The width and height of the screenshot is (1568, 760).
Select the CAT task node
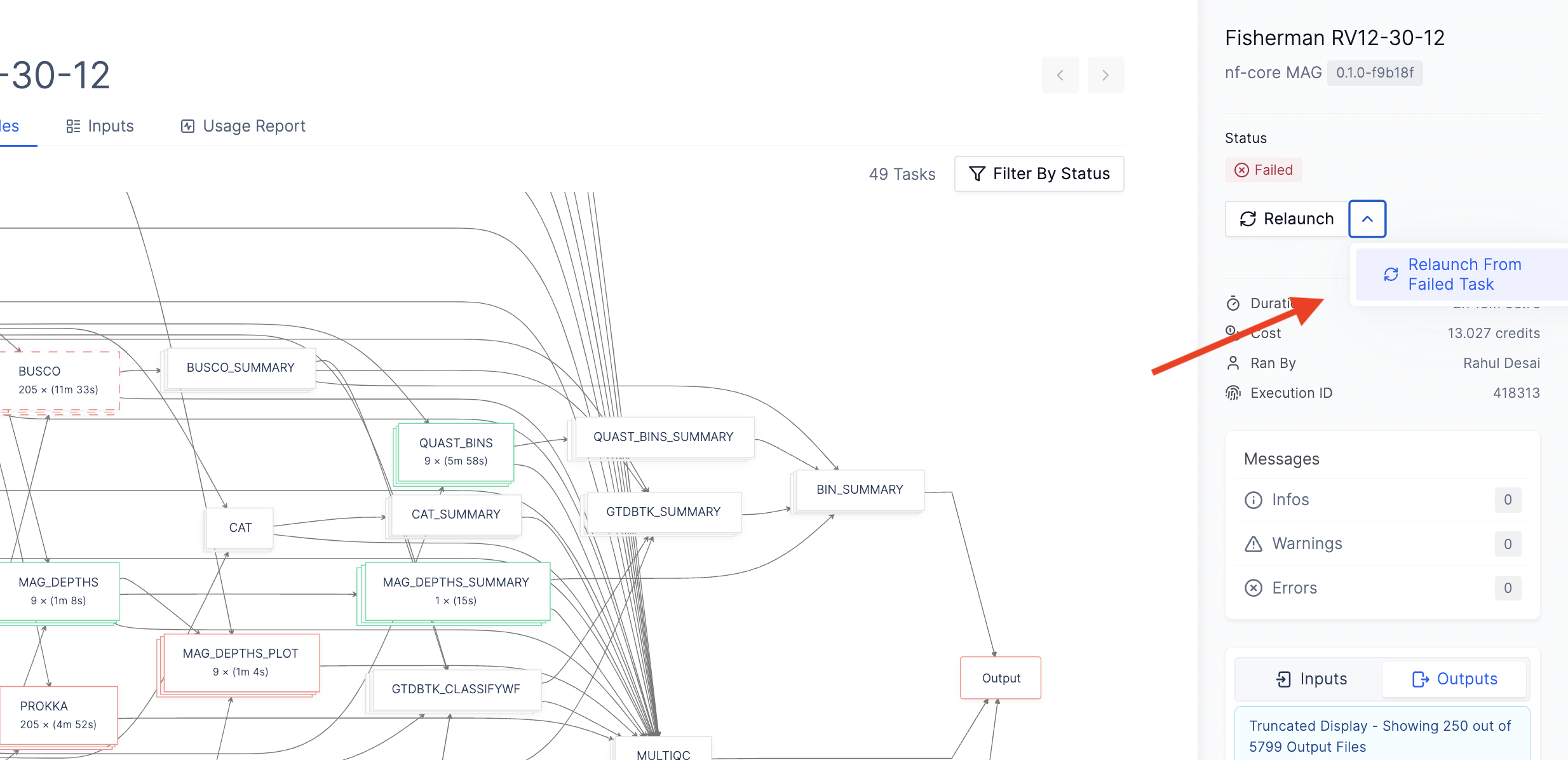[x=240, y=527]
